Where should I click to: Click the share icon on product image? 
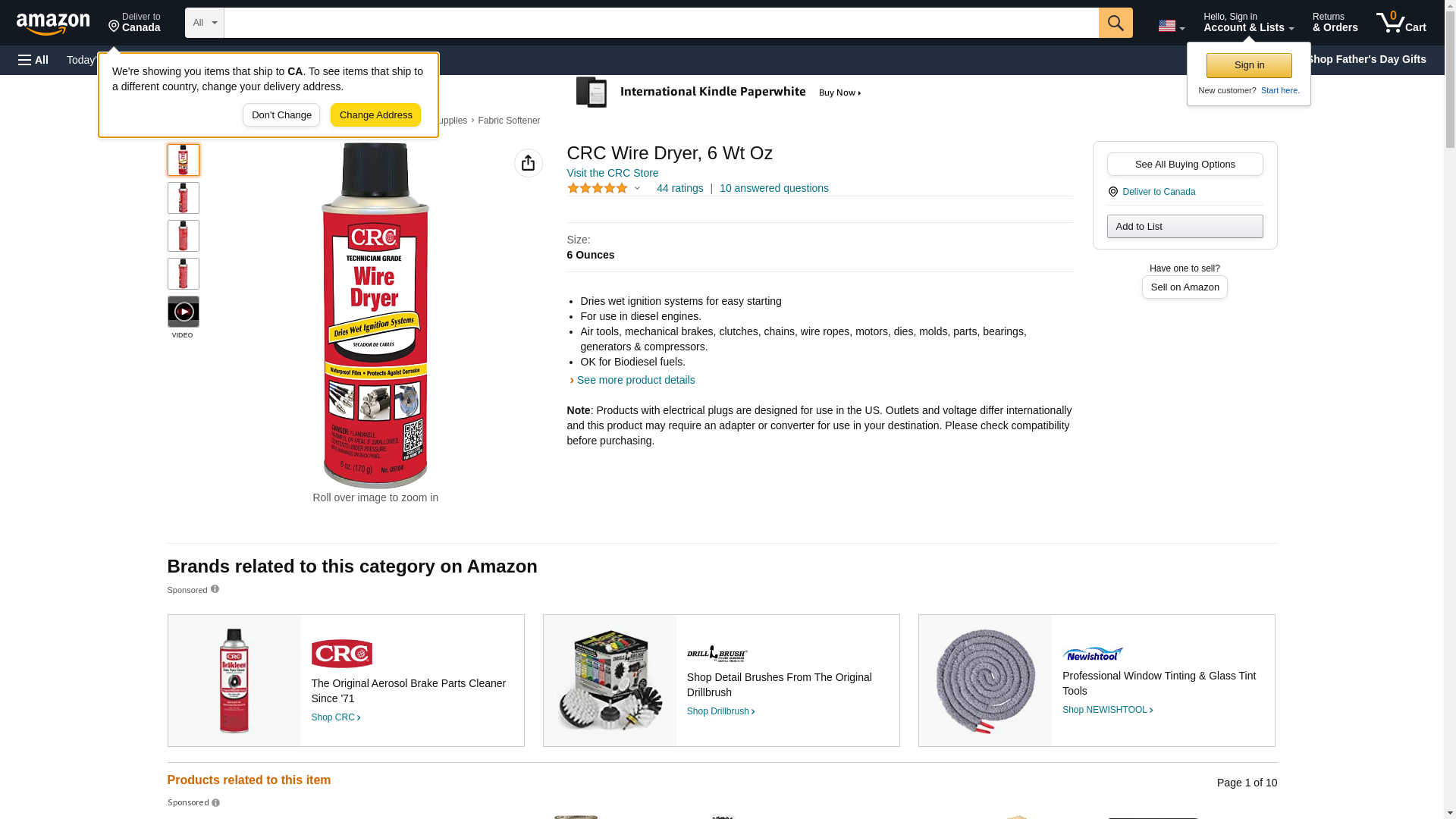(x=528, y=163)
